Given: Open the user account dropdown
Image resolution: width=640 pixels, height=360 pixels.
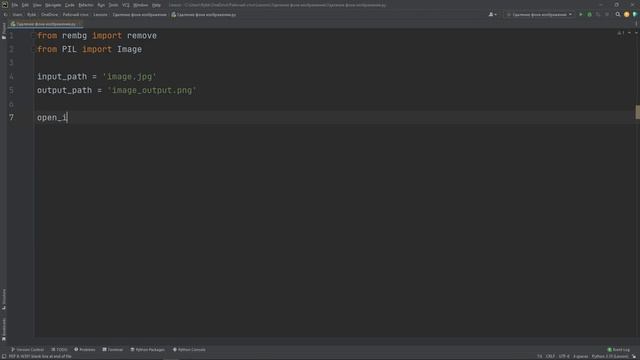Looking at the screenshot, I should (x=493, y=15).
